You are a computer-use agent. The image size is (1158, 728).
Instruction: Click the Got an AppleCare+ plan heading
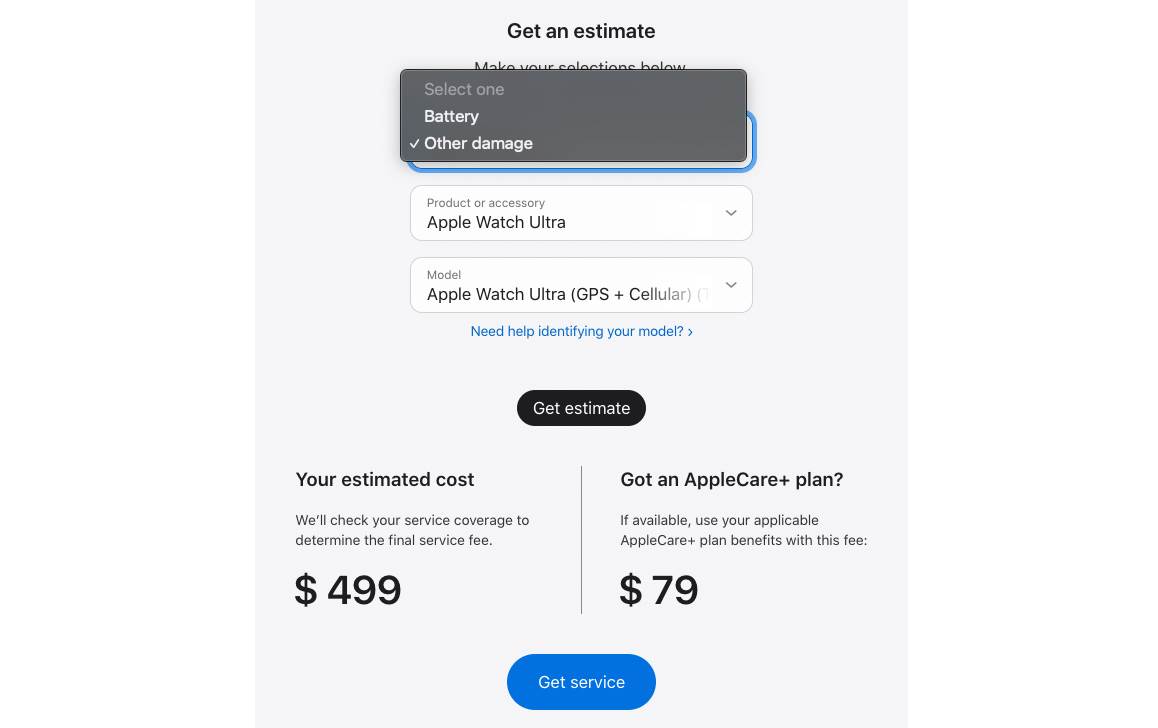click(732, 480)
